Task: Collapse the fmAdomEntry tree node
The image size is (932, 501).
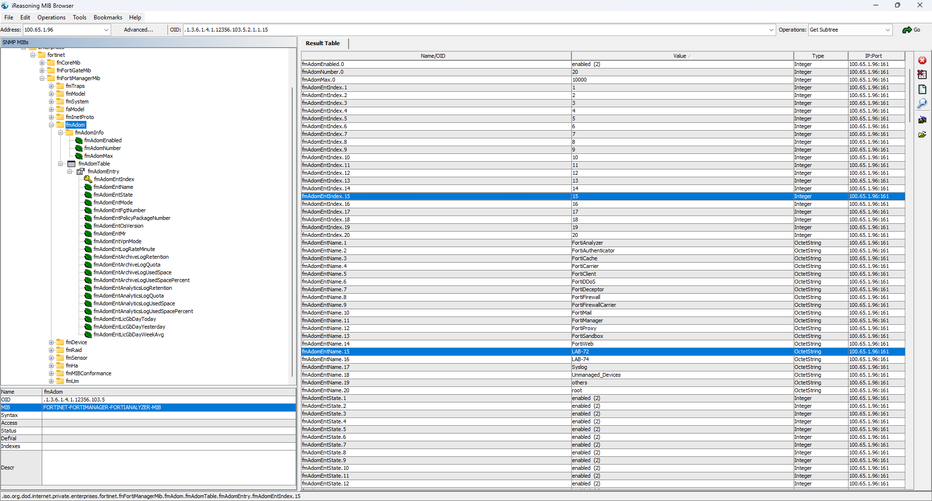Action: point(70,171)
